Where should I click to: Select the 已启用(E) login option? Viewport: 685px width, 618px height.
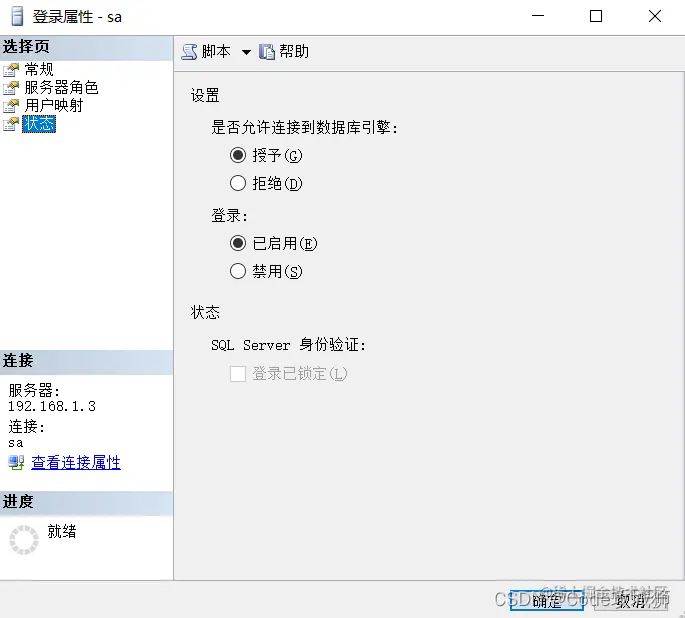point(238,243)
